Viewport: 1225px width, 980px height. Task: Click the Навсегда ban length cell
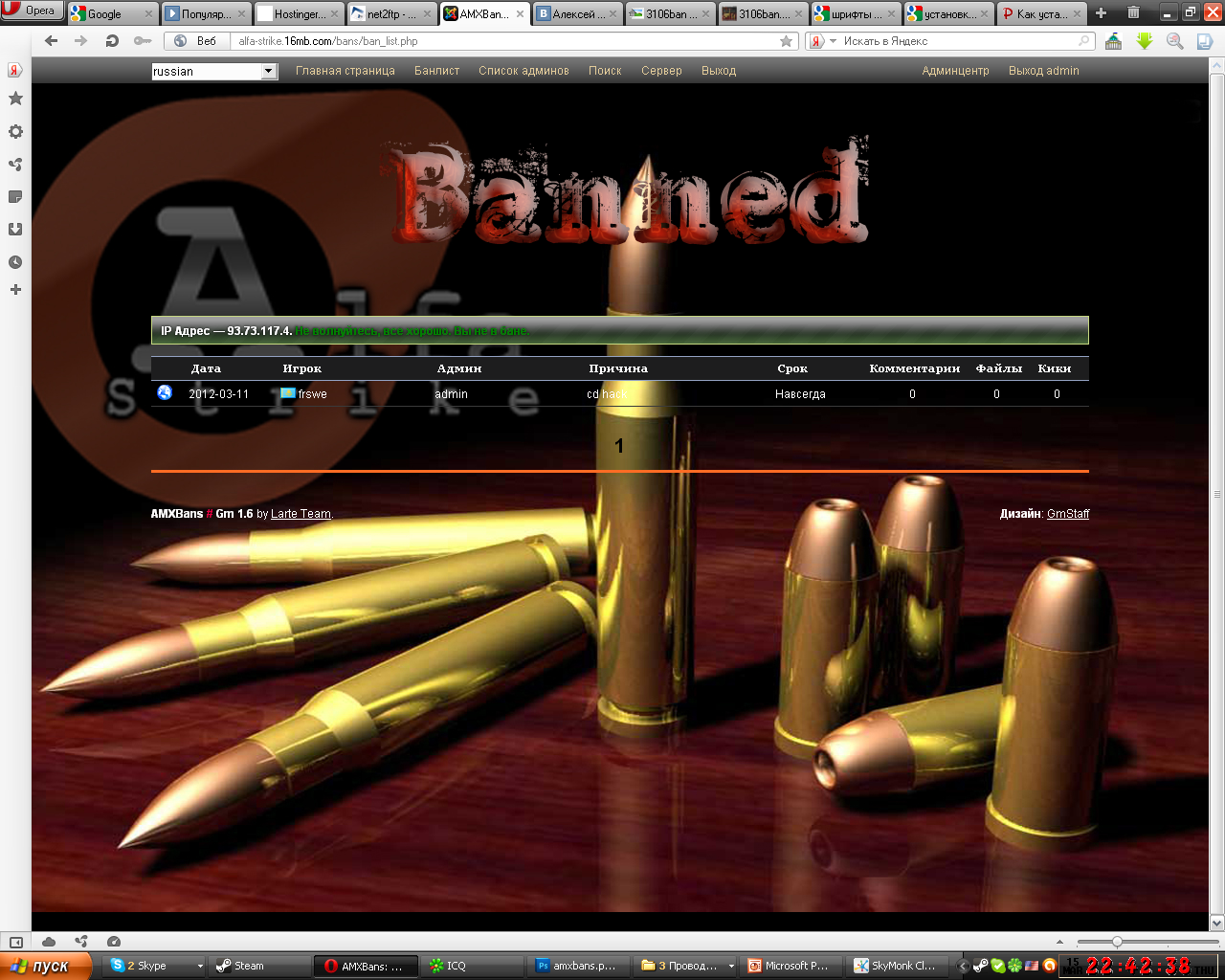coord(800,394)
